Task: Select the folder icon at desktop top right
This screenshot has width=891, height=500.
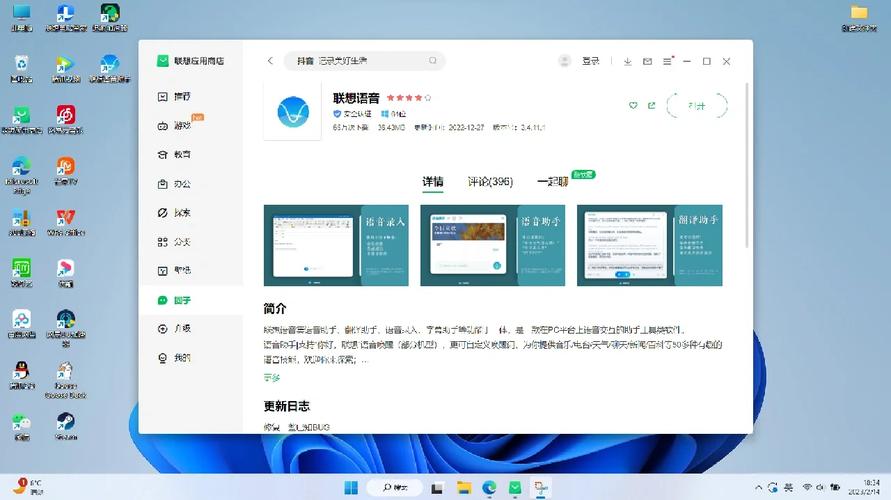Action: pos(859,17)
